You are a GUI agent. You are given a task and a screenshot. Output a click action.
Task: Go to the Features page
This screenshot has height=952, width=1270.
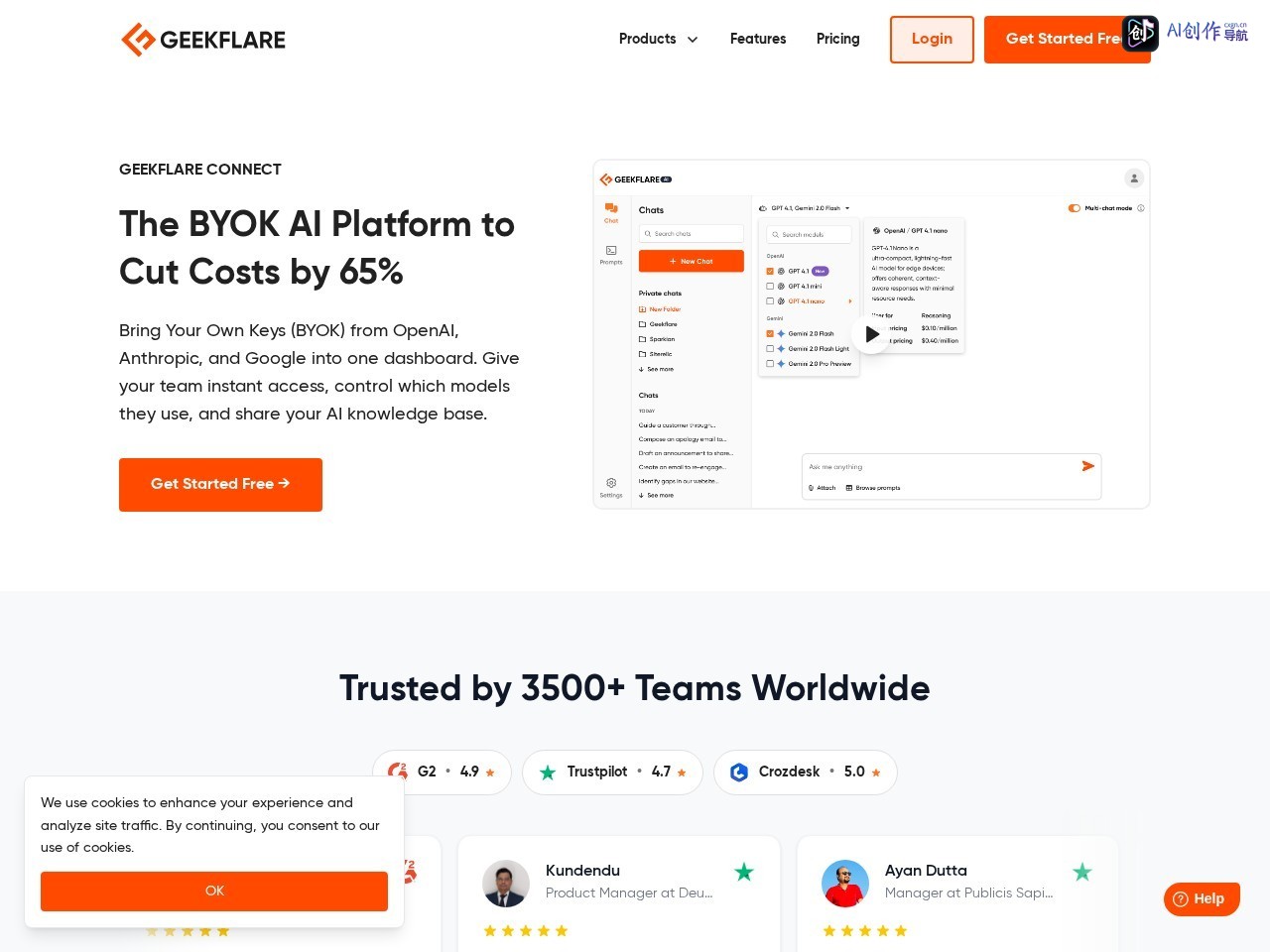(758, 39)
